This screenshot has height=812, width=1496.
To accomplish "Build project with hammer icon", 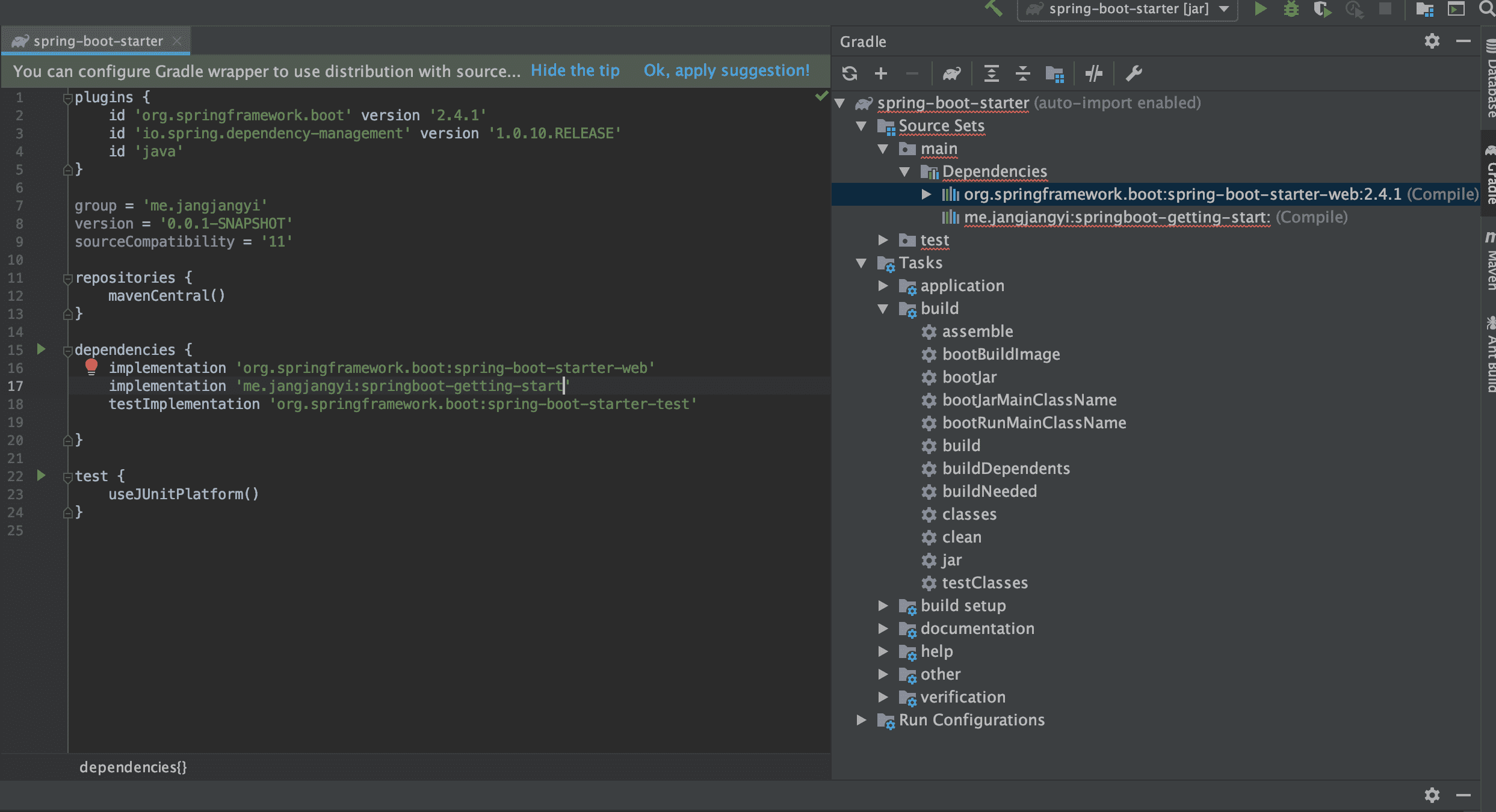I will point(994,8).
